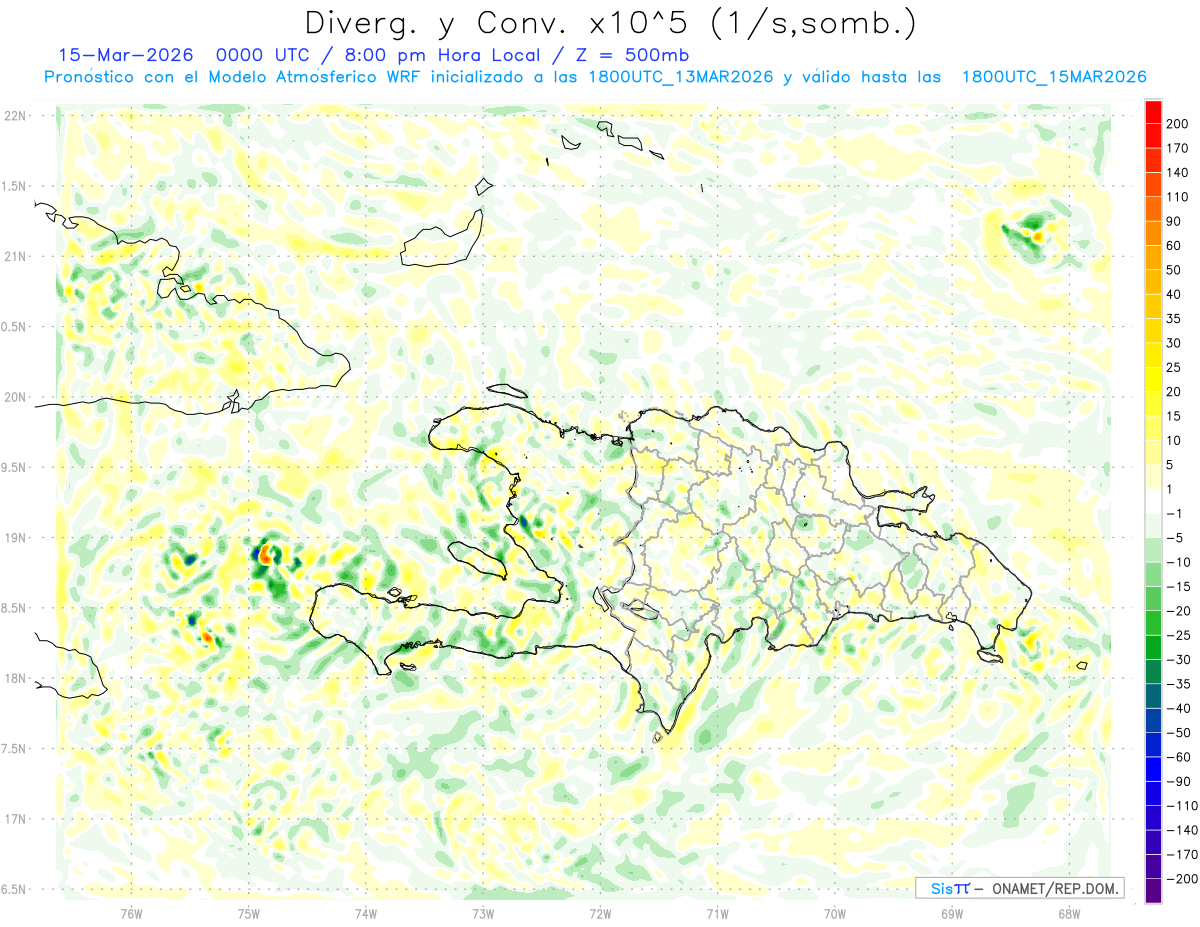Click the dark purple bottom swatch of the color scale

click(x=1153, y=891)
